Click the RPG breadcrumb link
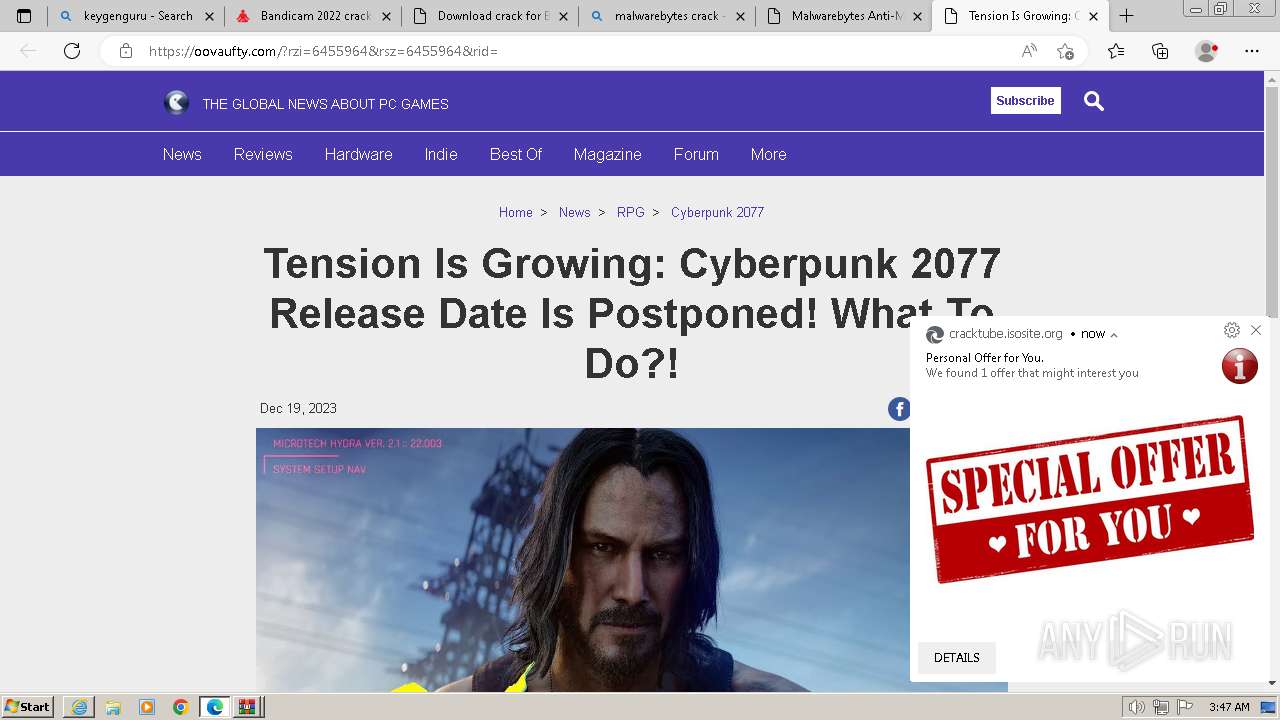The image size is (1280, 720). [x=630, y=212]
